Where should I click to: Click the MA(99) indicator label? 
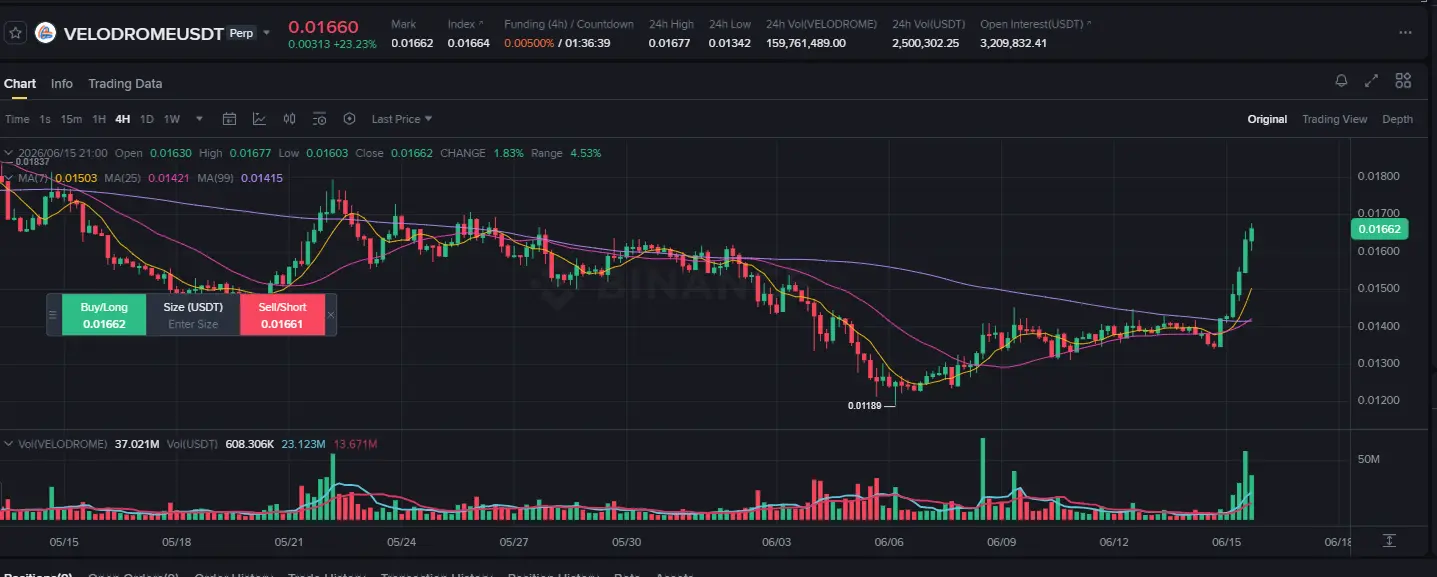coord(217,178)
